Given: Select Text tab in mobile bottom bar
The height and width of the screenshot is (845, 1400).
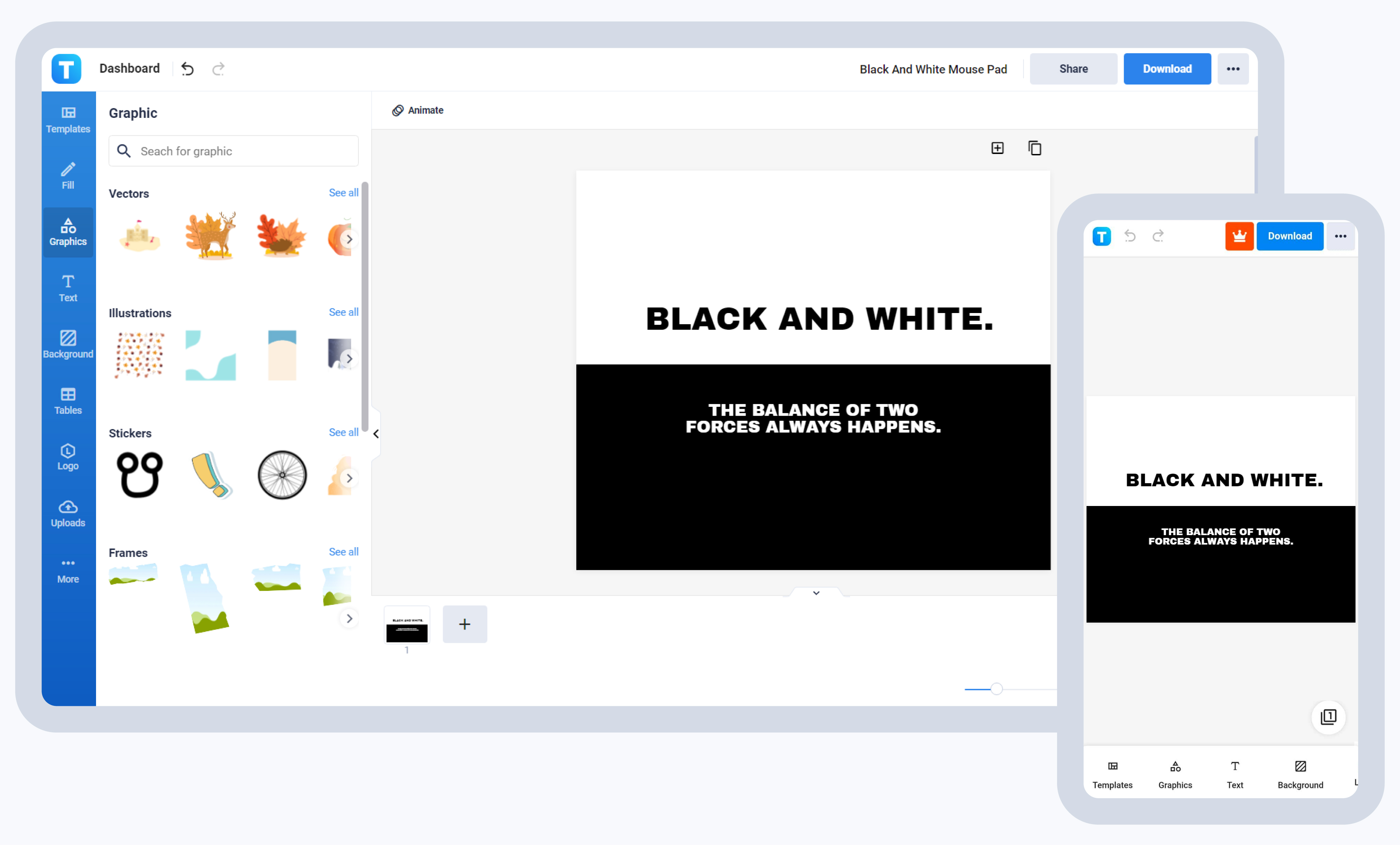Looking at the screenshot, I should point(1235,774).
